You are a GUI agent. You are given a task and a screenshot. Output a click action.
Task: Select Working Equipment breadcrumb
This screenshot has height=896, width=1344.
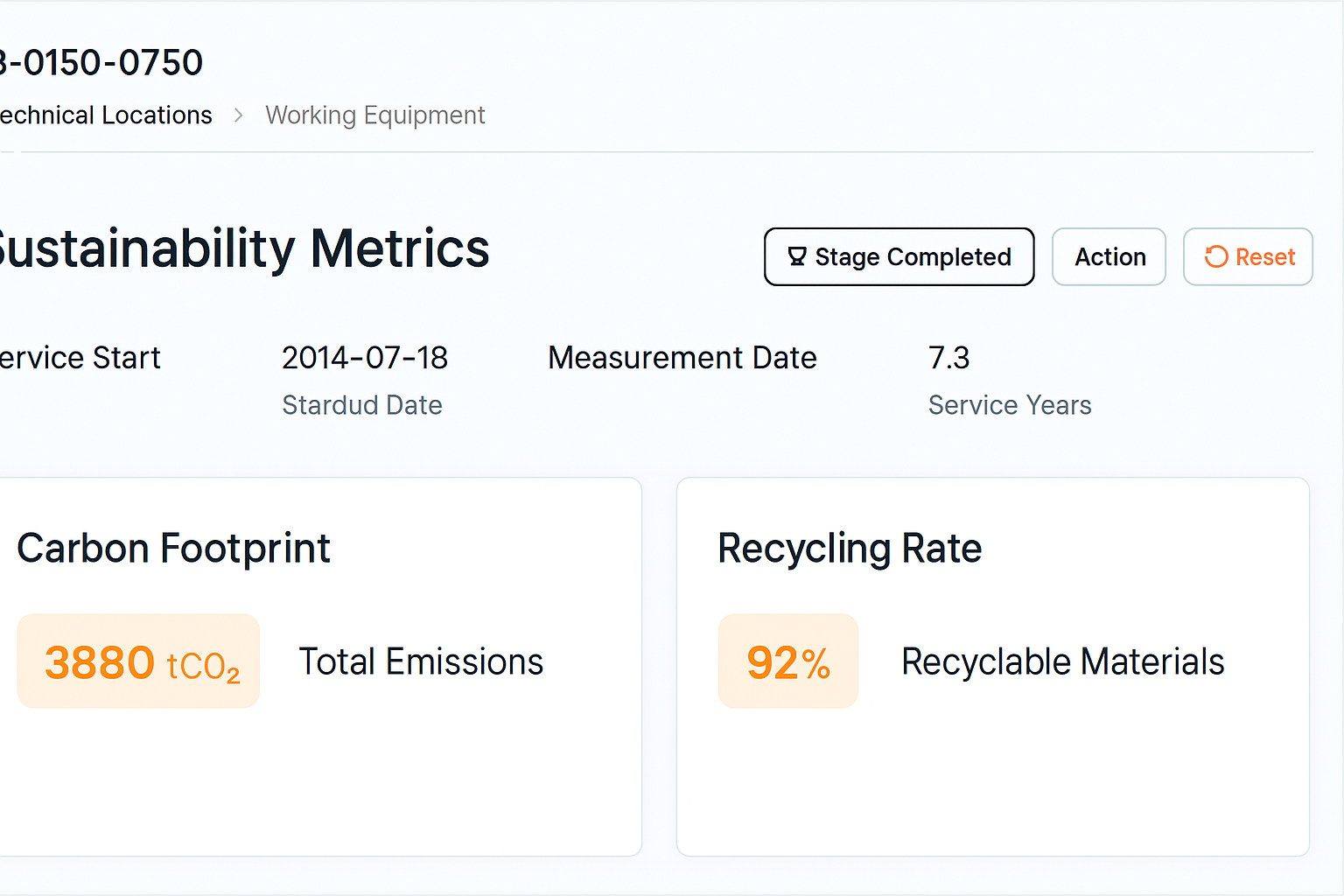(x=375, y=115)
